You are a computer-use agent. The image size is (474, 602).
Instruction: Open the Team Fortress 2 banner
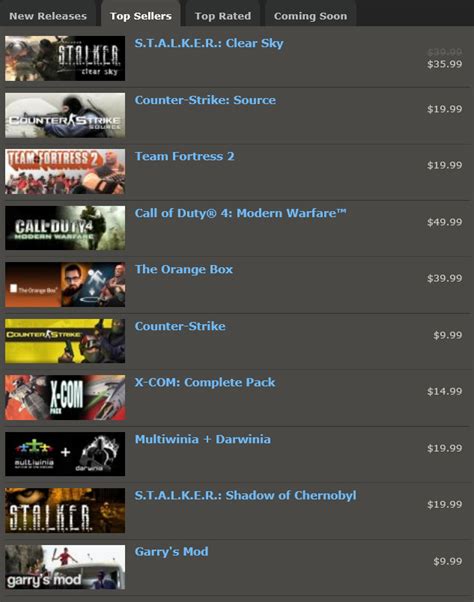point(65,171)
